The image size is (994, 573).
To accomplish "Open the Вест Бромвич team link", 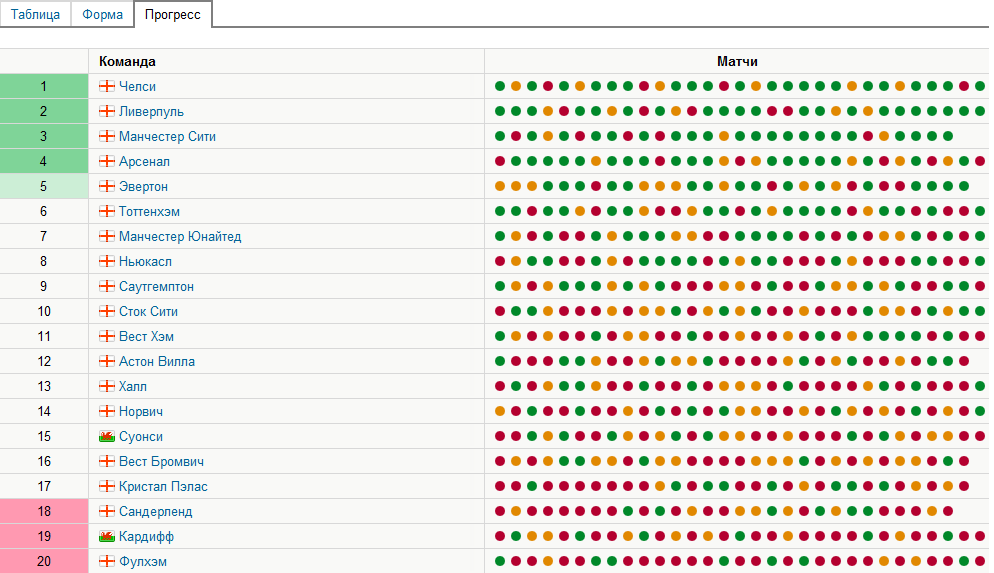I will coord(161,462).
